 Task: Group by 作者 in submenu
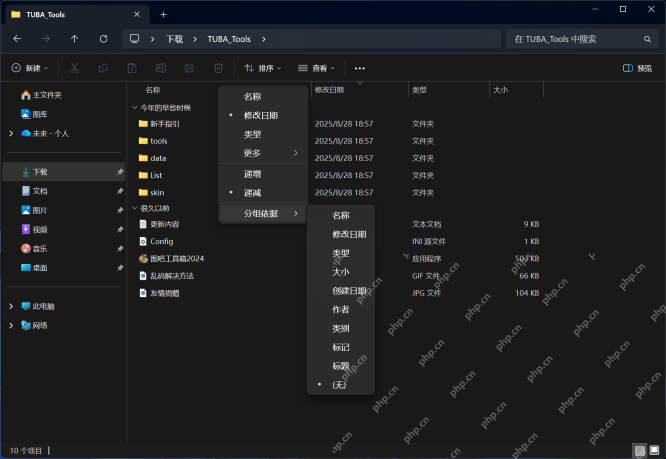341,310
